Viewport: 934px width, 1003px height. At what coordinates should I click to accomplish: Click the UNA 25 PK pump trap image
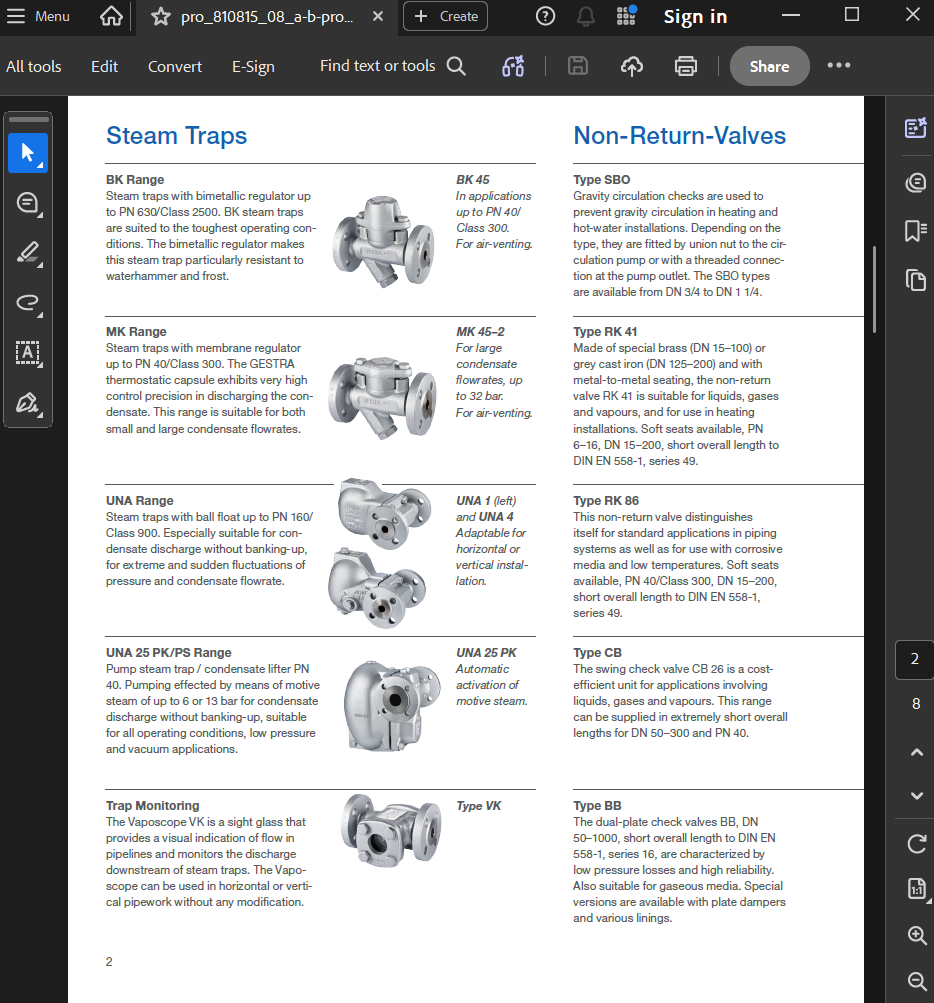[x=392, y=706]
